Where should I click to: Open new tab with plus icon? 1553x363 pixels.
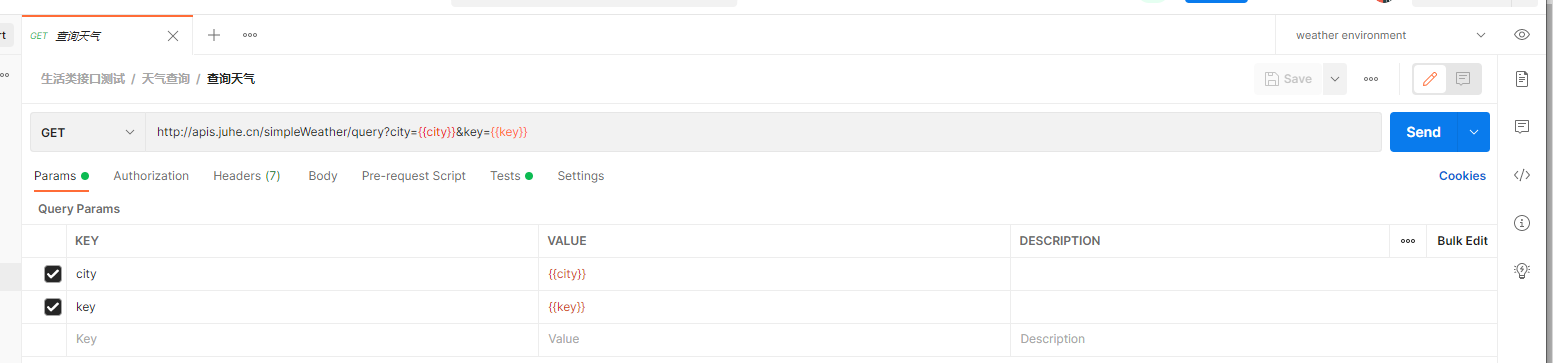(213, 35)
